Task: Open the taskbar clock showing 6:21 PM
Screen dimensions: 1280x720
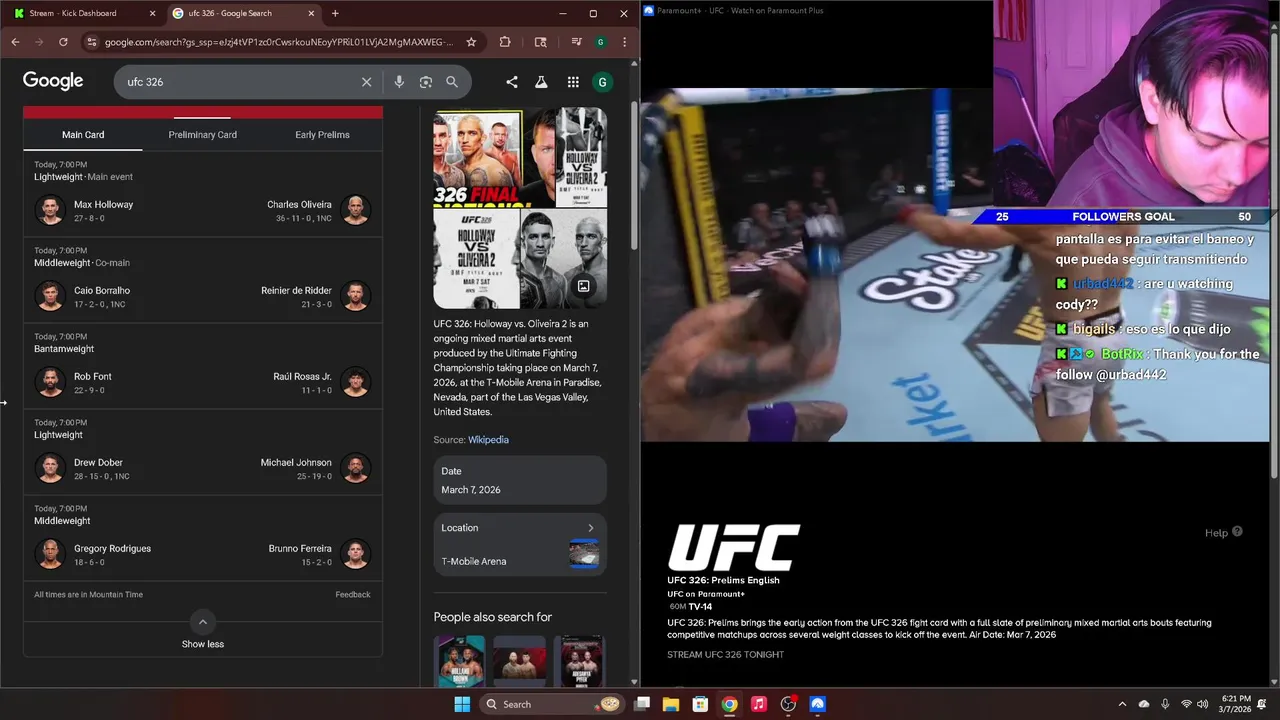Action: tap(1235, 704)
